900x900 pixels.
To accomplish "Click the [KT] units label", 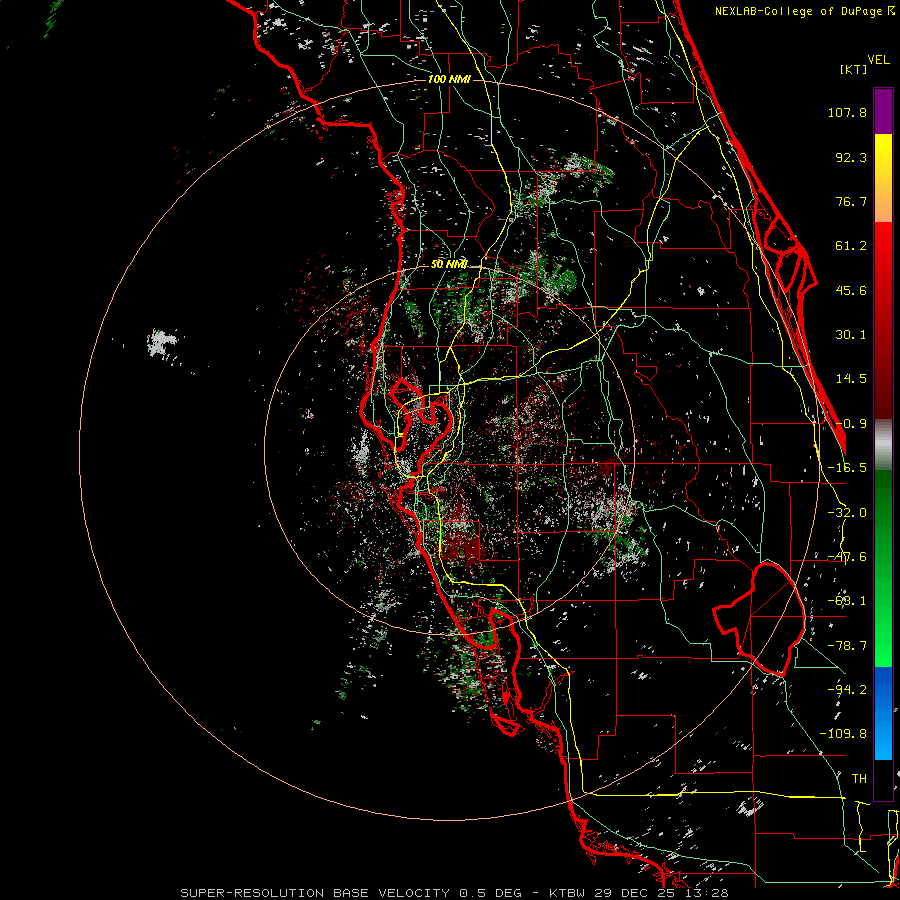I will [853, 69].
